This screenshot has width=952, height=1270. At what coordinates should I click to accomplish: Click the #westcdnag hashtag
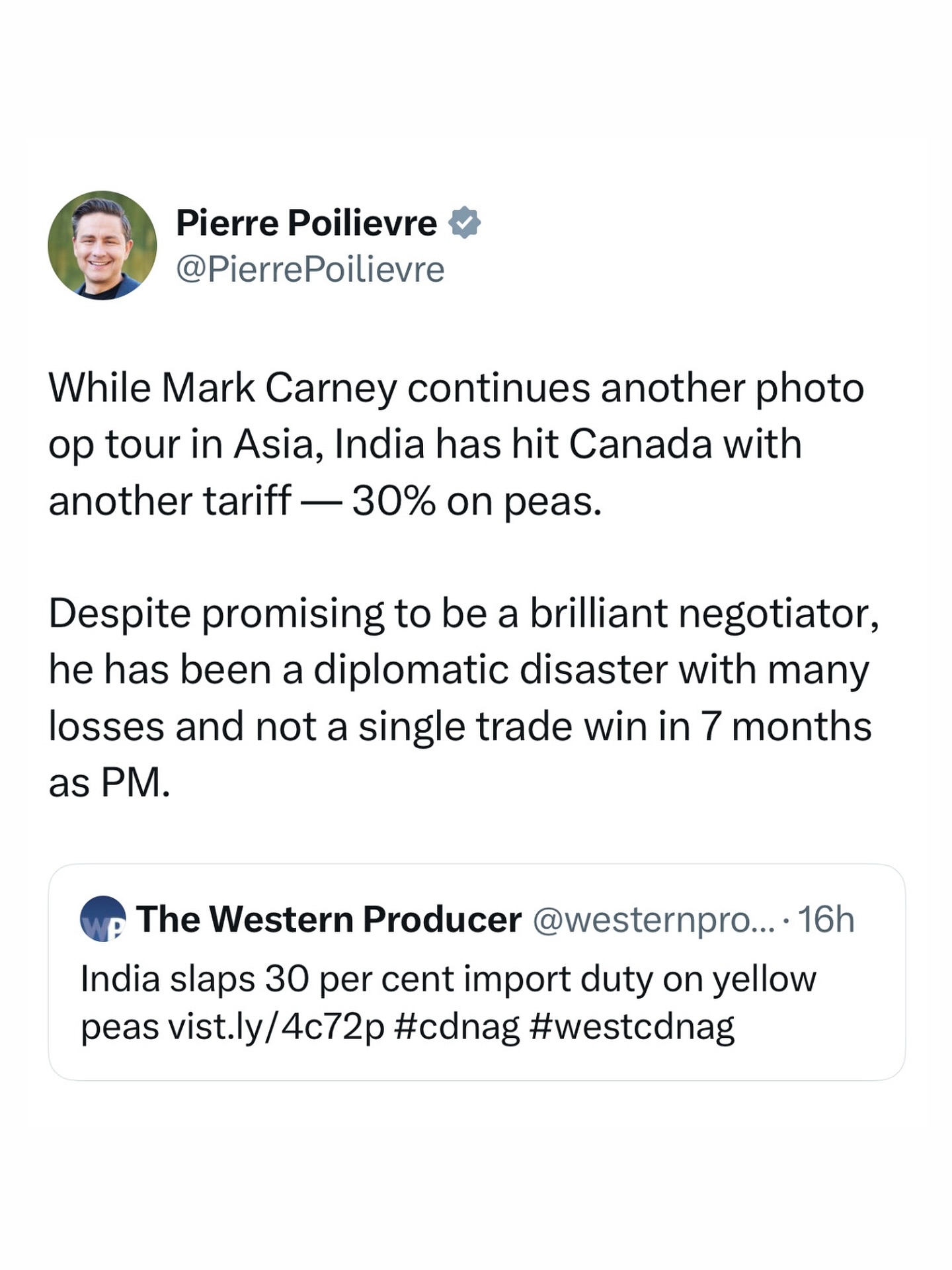(631, 1027)
